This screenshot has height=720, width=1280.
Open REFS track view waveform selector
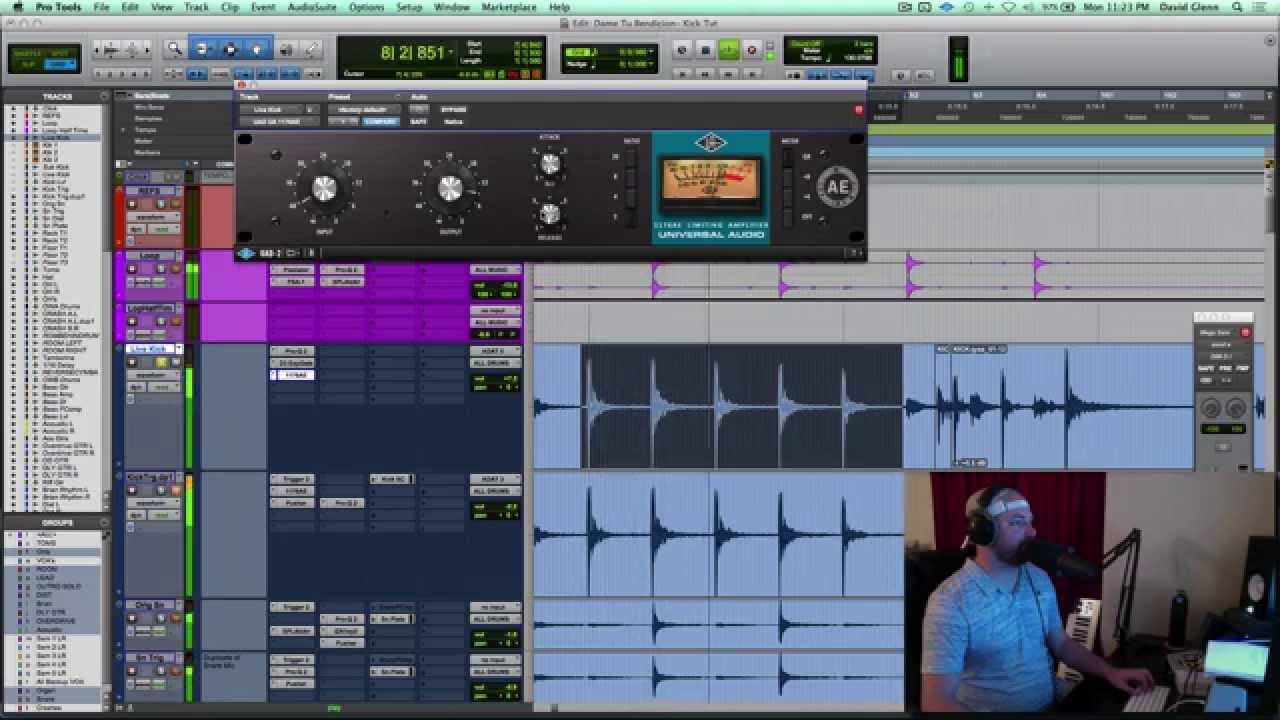coord(153,217)
